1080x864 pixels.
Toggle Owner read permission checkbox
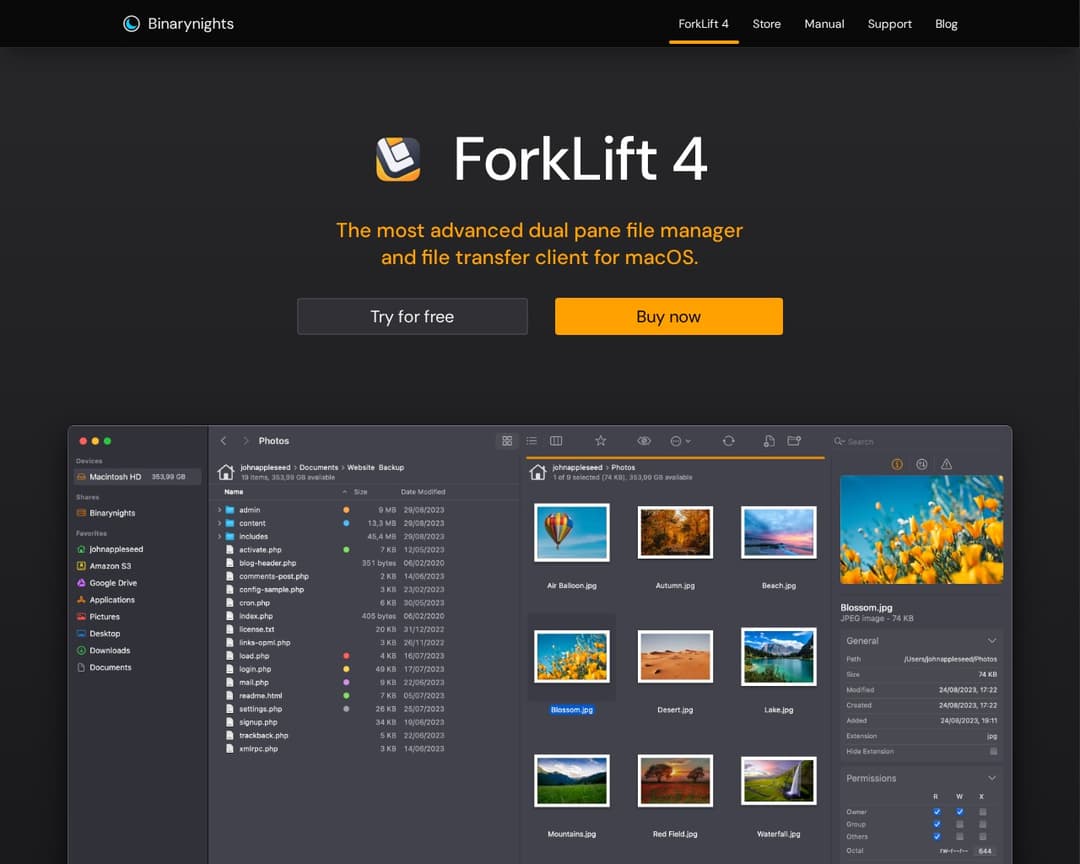click(937, 812)
